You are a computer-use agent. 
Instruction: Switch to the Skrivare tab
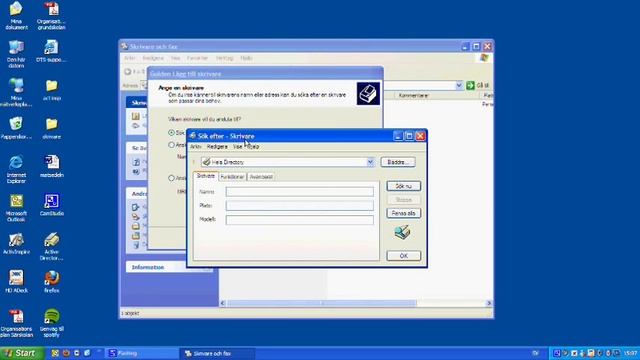[x=205, y=176]
